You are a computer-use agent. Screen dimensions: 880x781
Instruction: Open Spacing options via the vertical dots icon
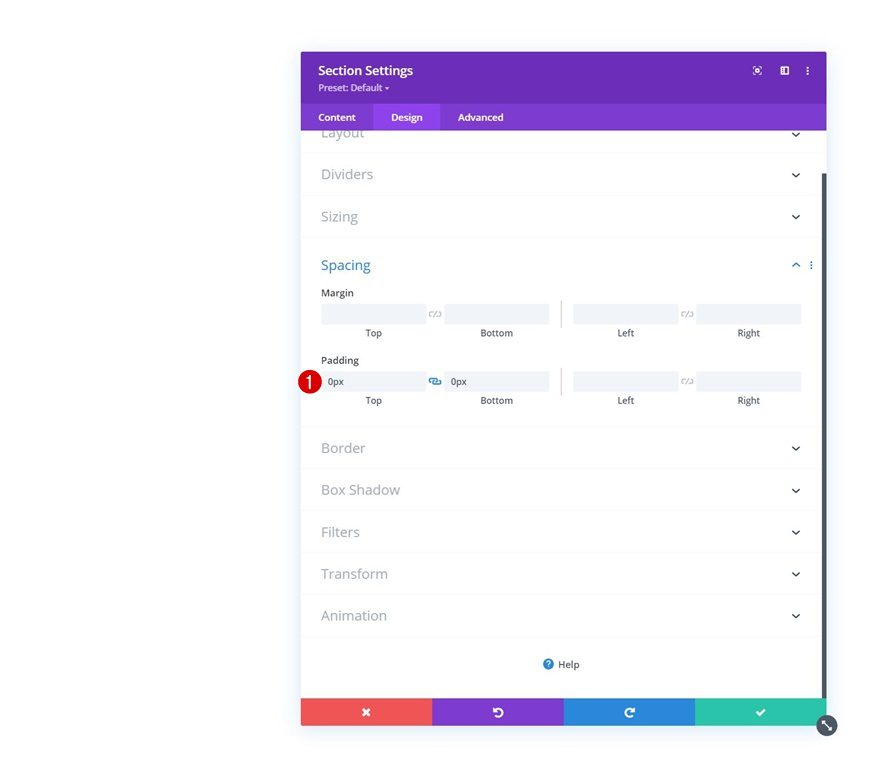811,265
